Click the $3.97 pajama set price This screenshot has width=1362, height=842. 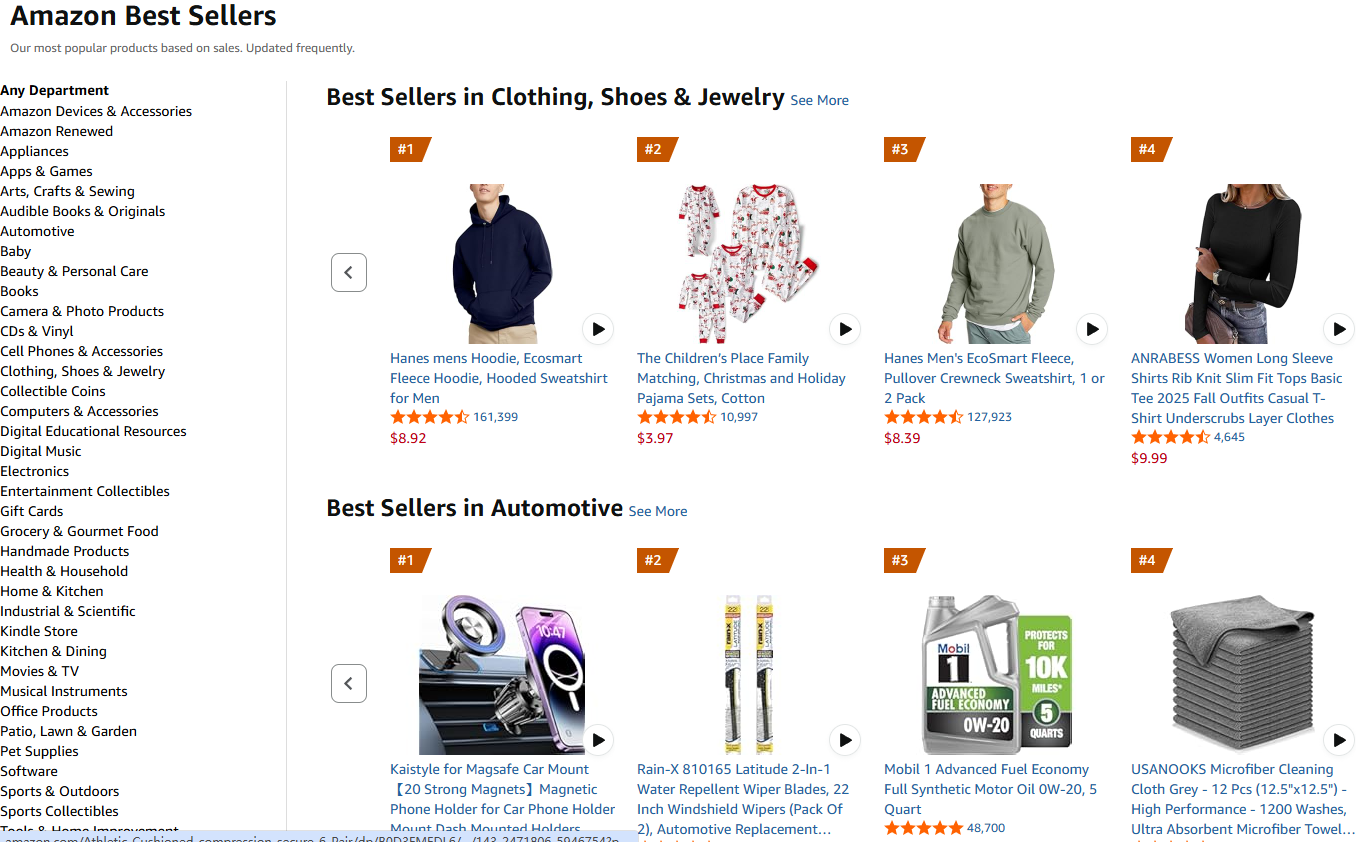pos(655,438)
